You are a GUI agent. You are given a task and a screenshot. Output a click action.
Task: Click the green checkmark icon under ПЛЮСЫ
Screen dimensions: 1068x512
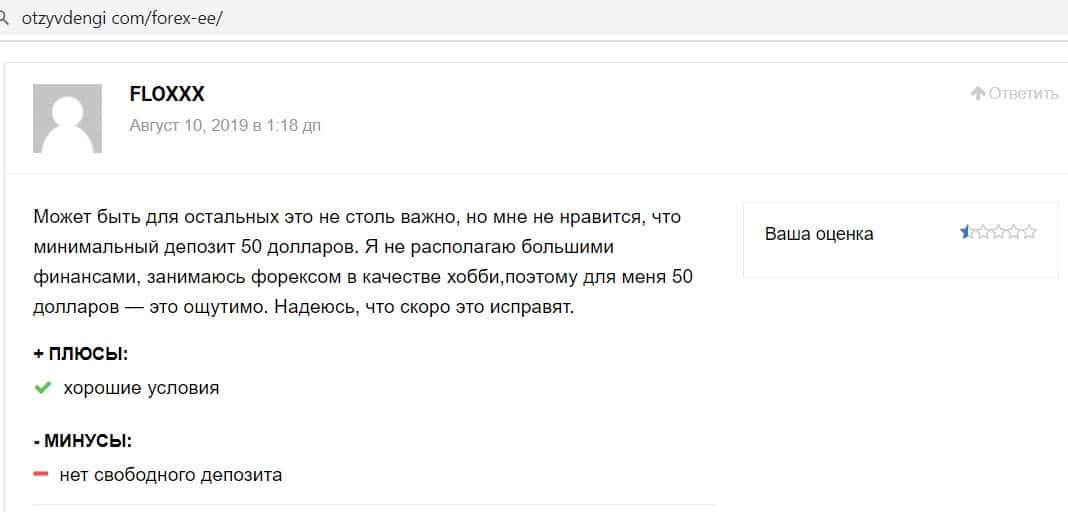(42, 388)
